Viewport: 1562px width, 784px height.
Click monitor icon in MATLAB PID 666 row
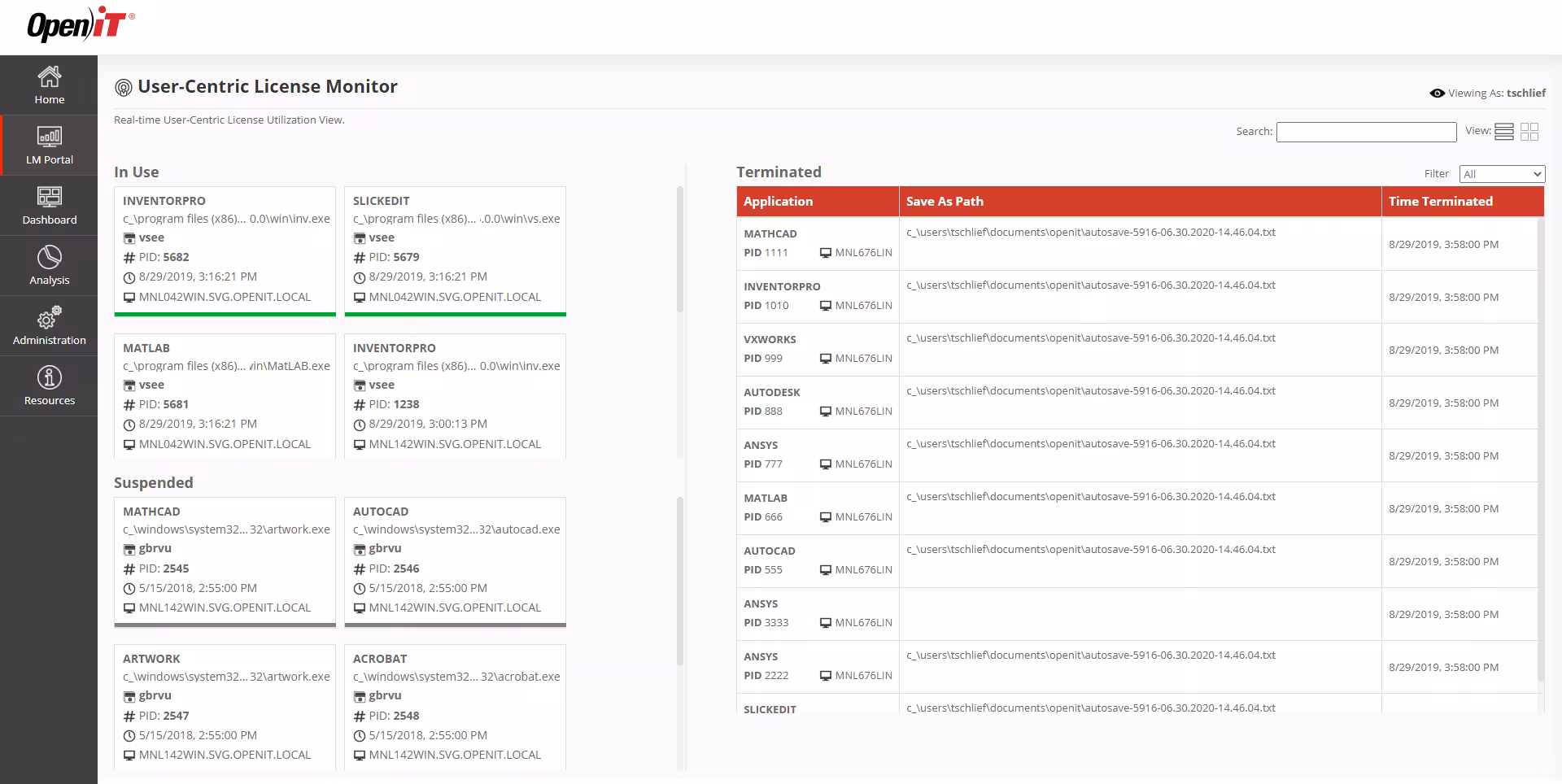click(826, 517)
